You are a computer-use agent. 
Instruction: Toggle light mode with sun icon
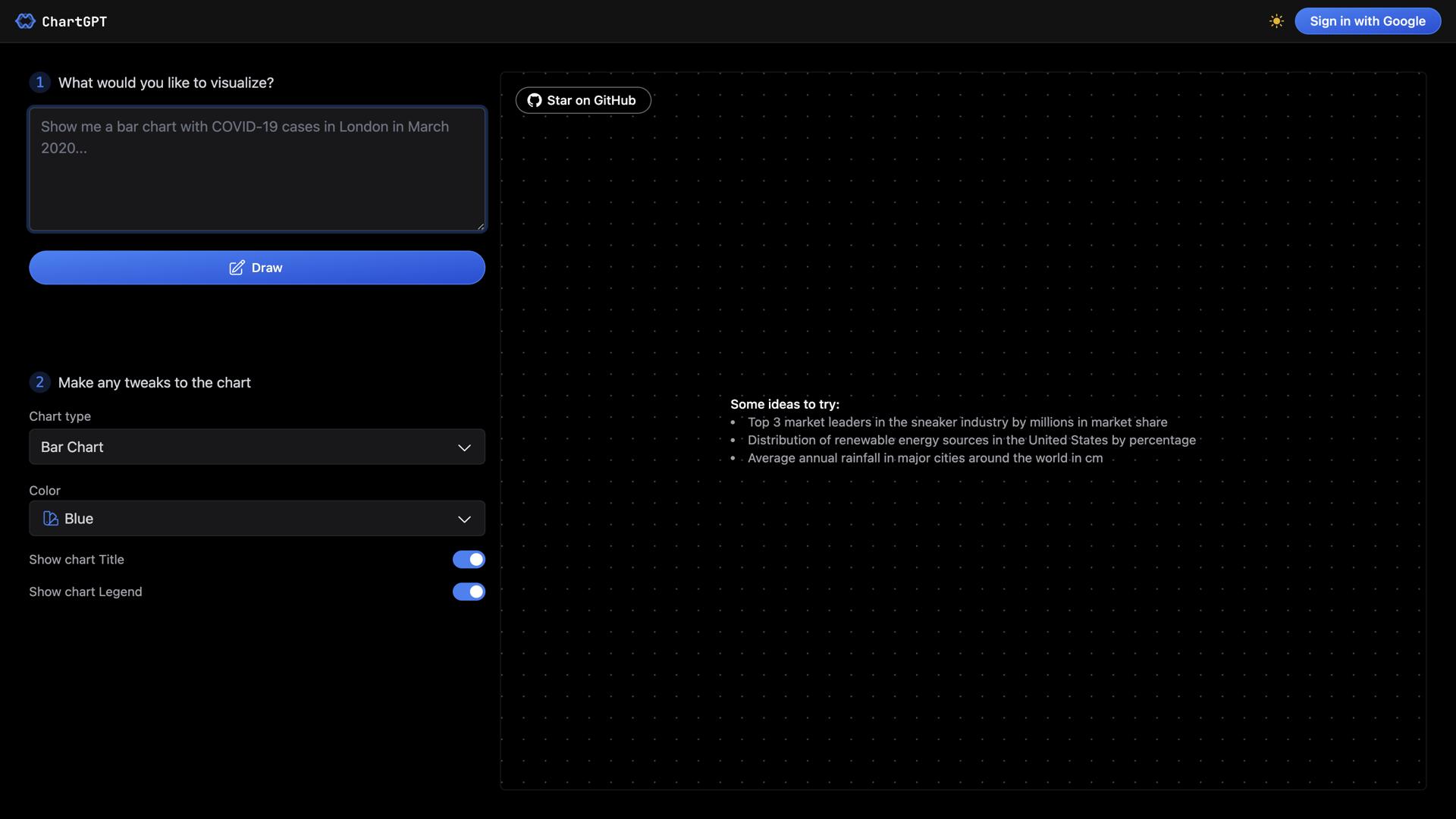tap(1276, 21)
